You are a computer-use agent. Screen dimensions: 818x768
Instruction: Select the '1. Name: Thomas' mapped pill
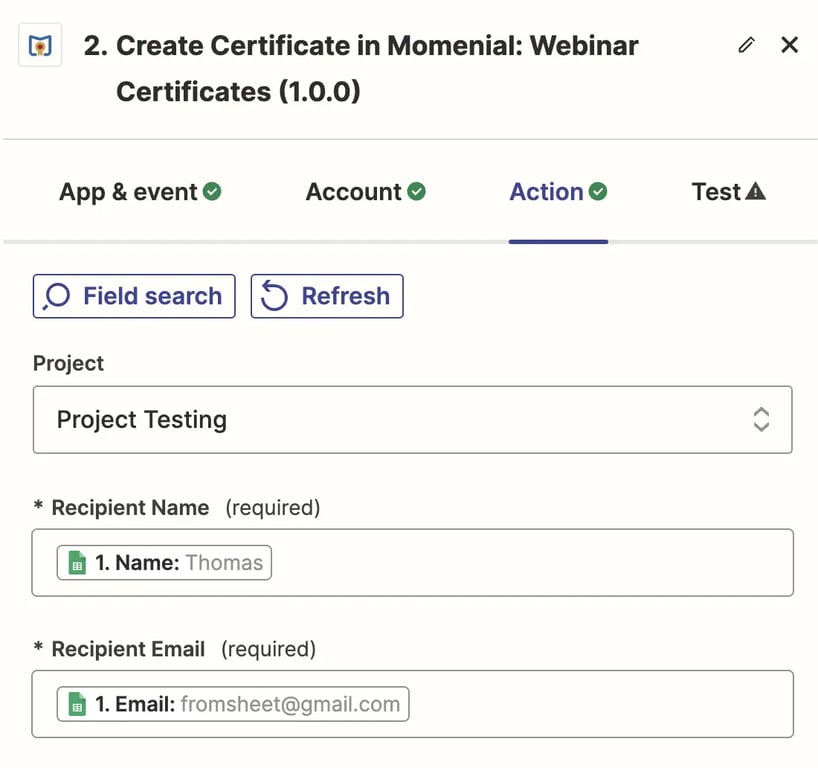tap(165, 563)
